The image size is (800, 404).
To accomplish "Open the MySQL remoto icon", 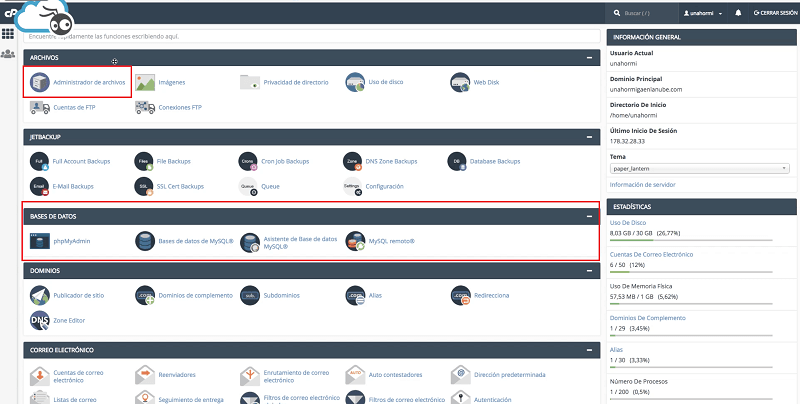I will (x=355, y=241).
